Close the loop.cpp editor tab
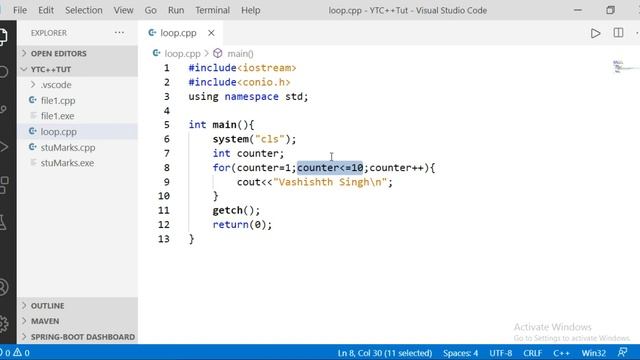The image size is (640, 360). [211, 33]
